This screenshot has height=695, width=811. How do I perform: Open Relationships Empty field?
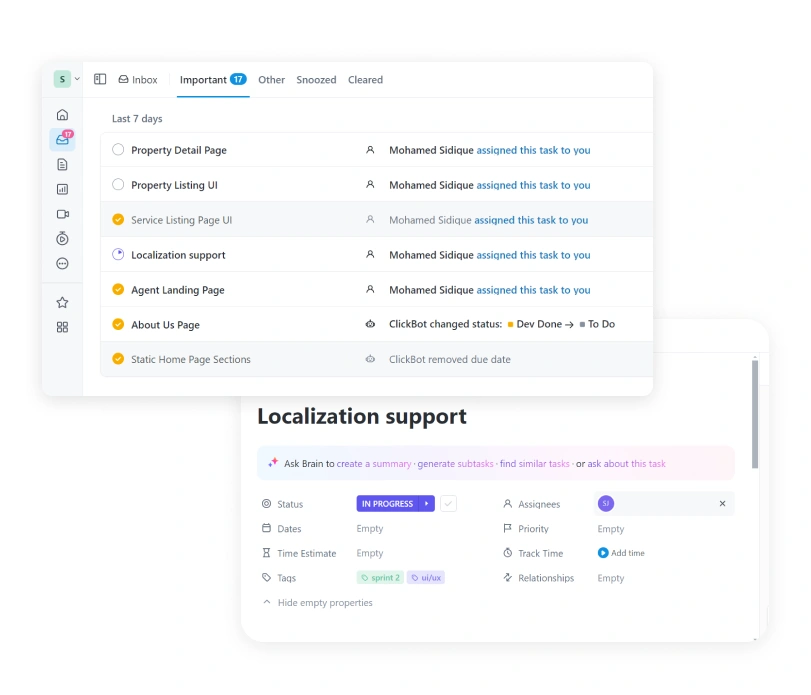tap(611, 578)
